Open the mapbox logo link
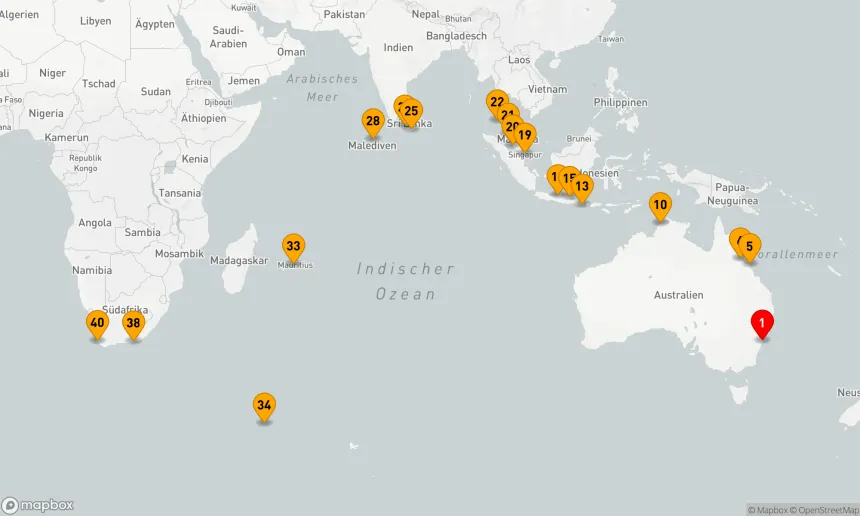The width and height of the screenshot is (860, 516). point(37,505)
